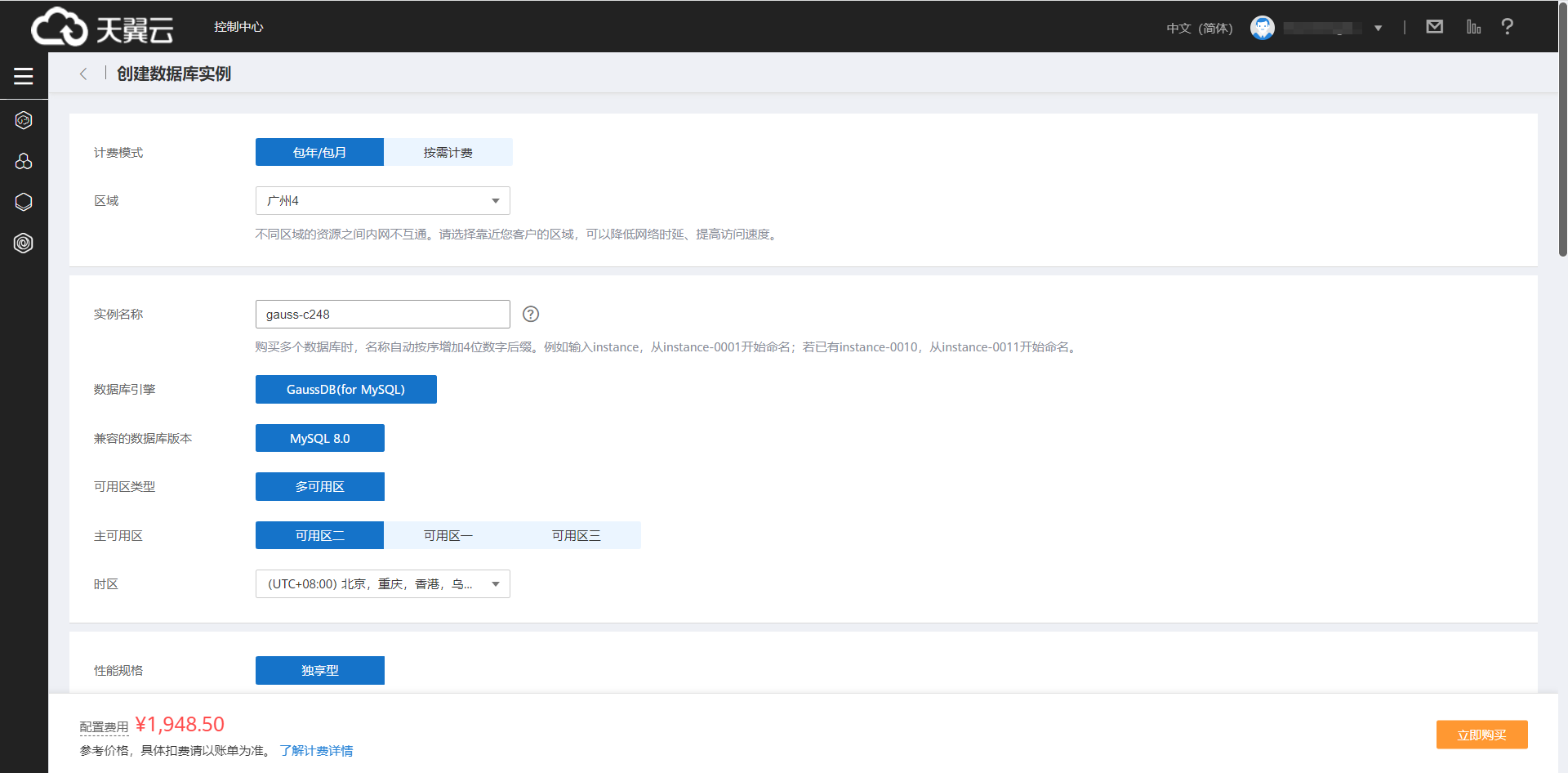Open 控制中心 in the top bar
This screenshot has width=1568, height=773.
238,27
